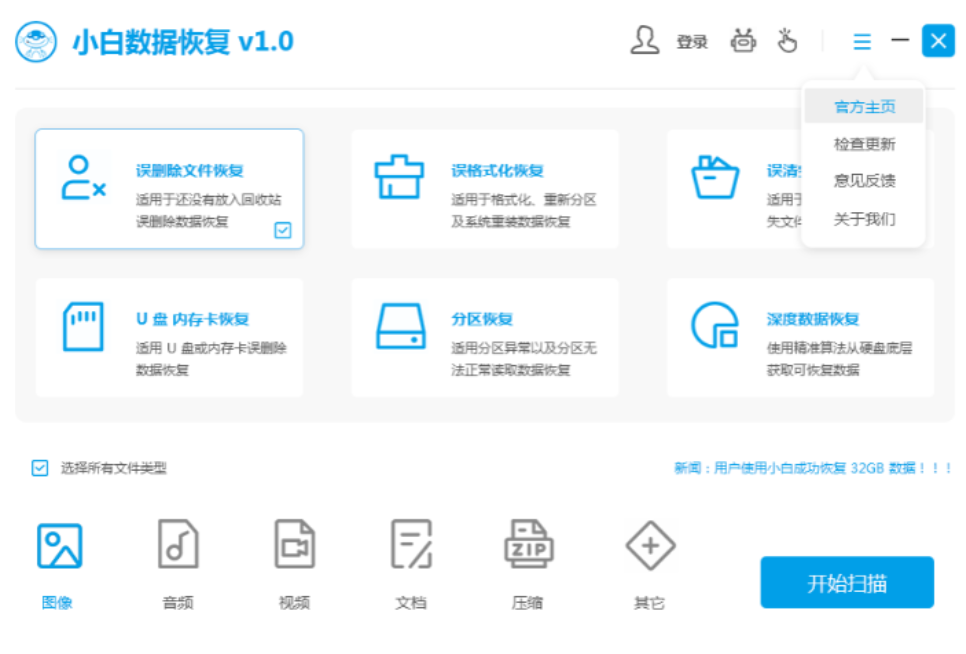This screenshot has width=966, height=654.
Task: Select the 图像 image file type icon
Action: [x=60, y=543]
